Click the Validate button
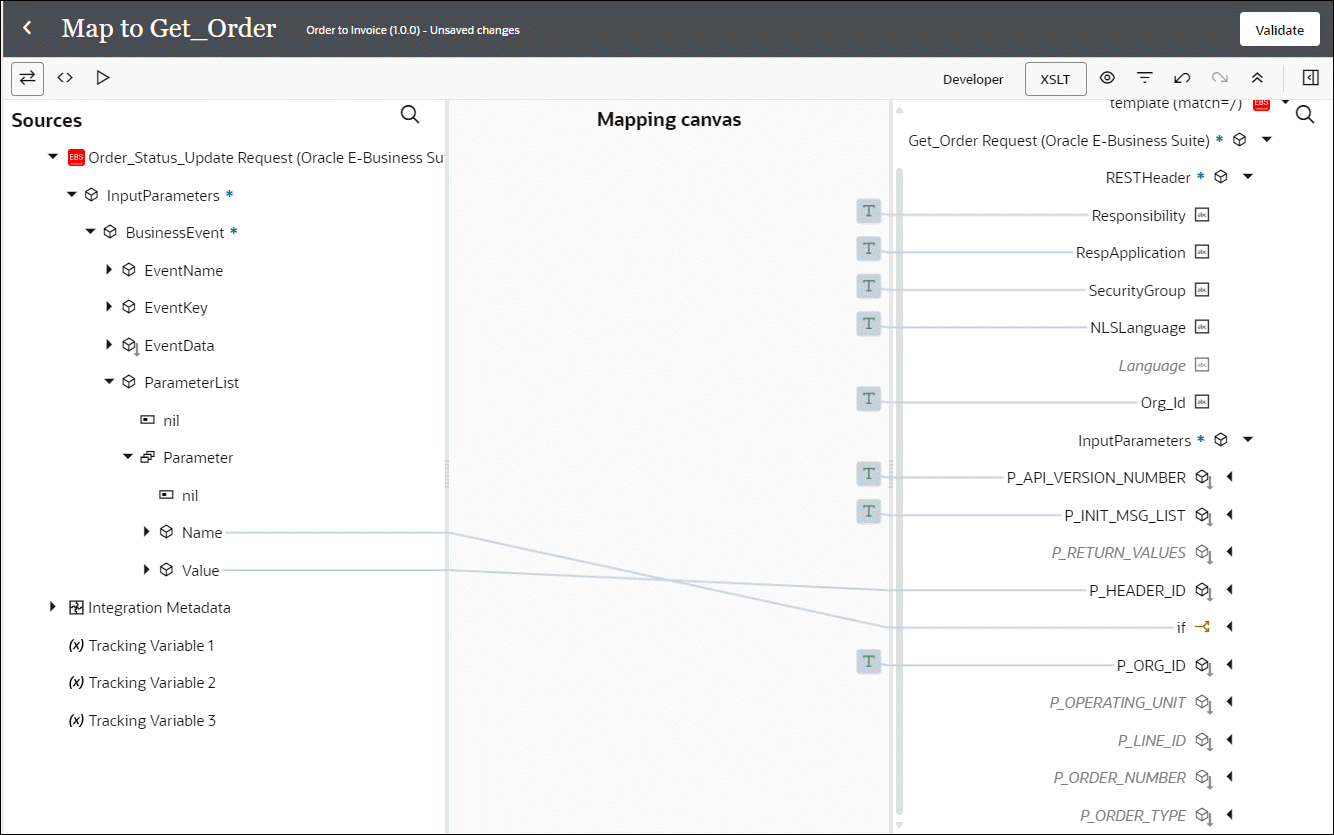1334x835 pixels. [x=1279, y=29]
